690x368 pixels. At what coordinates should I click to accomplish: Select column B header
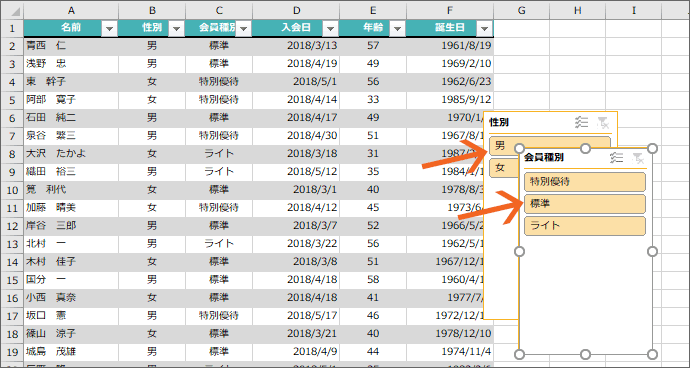152,10
